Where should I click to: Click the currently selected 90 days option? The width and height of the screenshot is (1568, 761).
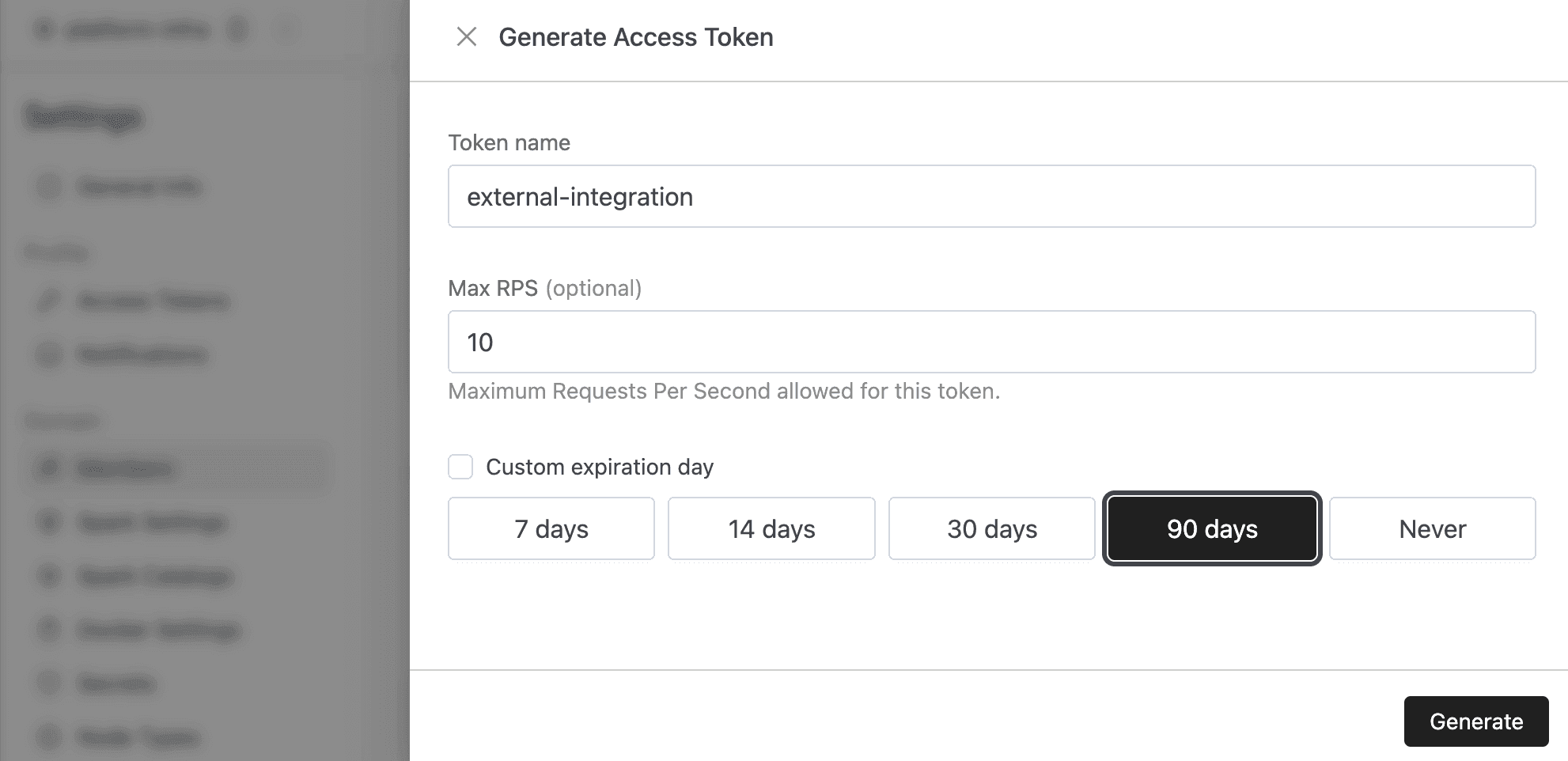tap(1211, 528)
